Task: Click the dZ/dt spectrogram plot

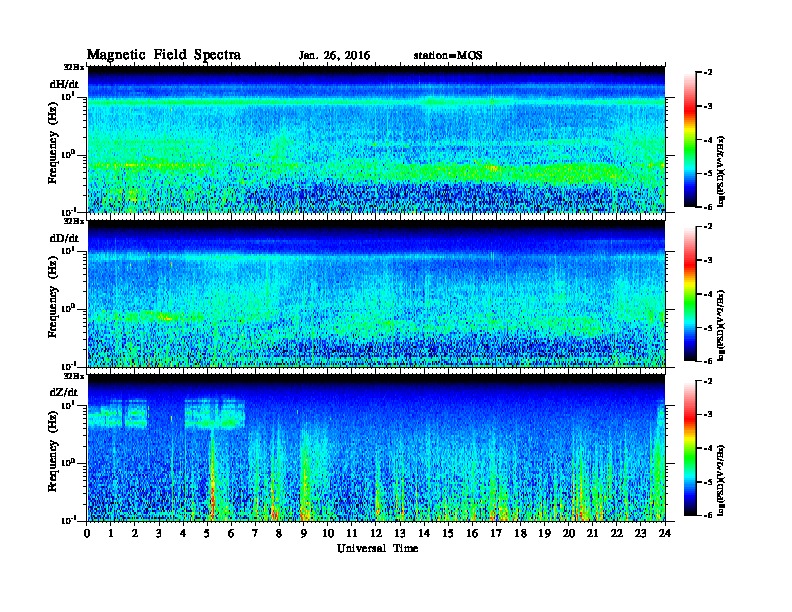Action: coord(377,448)
